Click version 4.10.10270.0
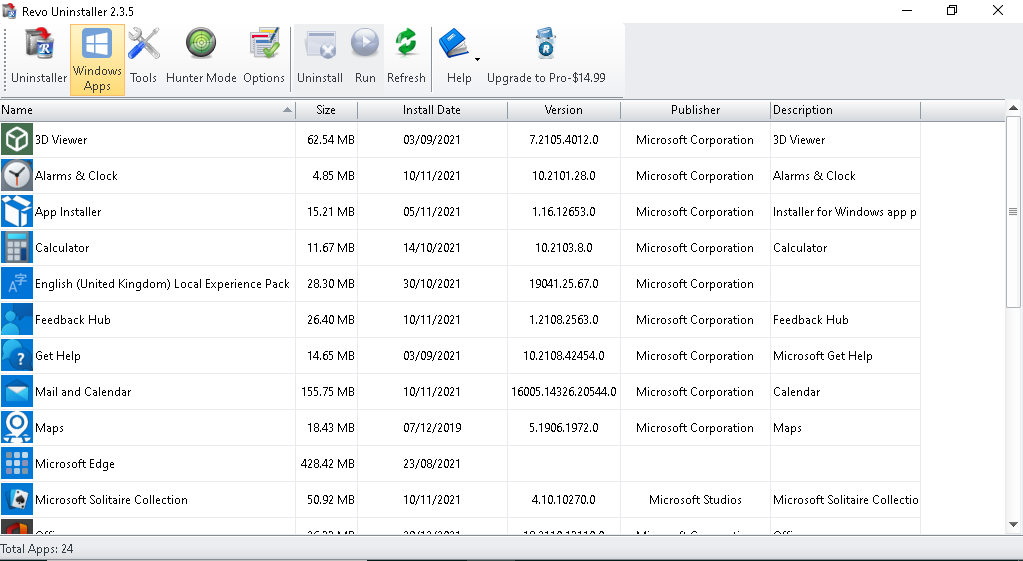The width and height of the screenshot is (1023, 561). (564, 500)
